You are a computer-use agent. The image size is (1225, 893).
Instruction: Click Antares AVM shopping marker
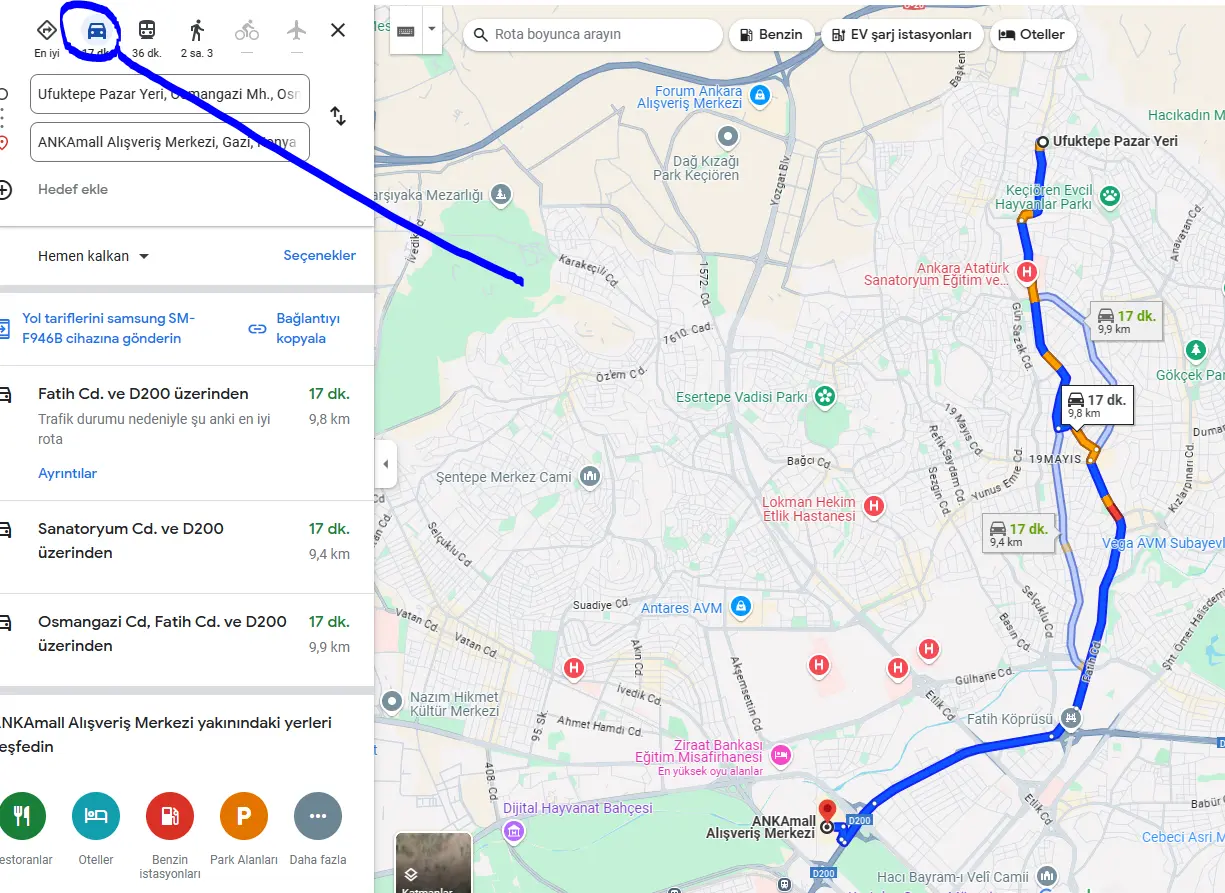click(x=740, y=607)
